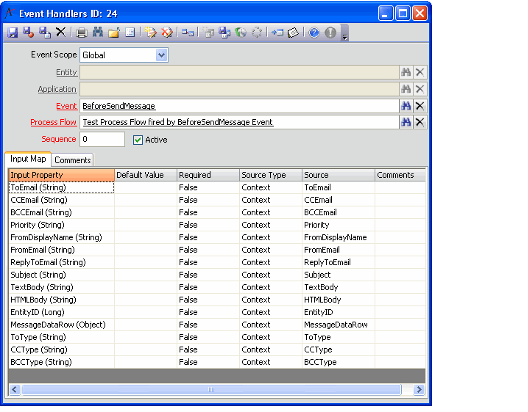
Task: Click binoculars lookup for Event field
Action: [x=406, y=106]
